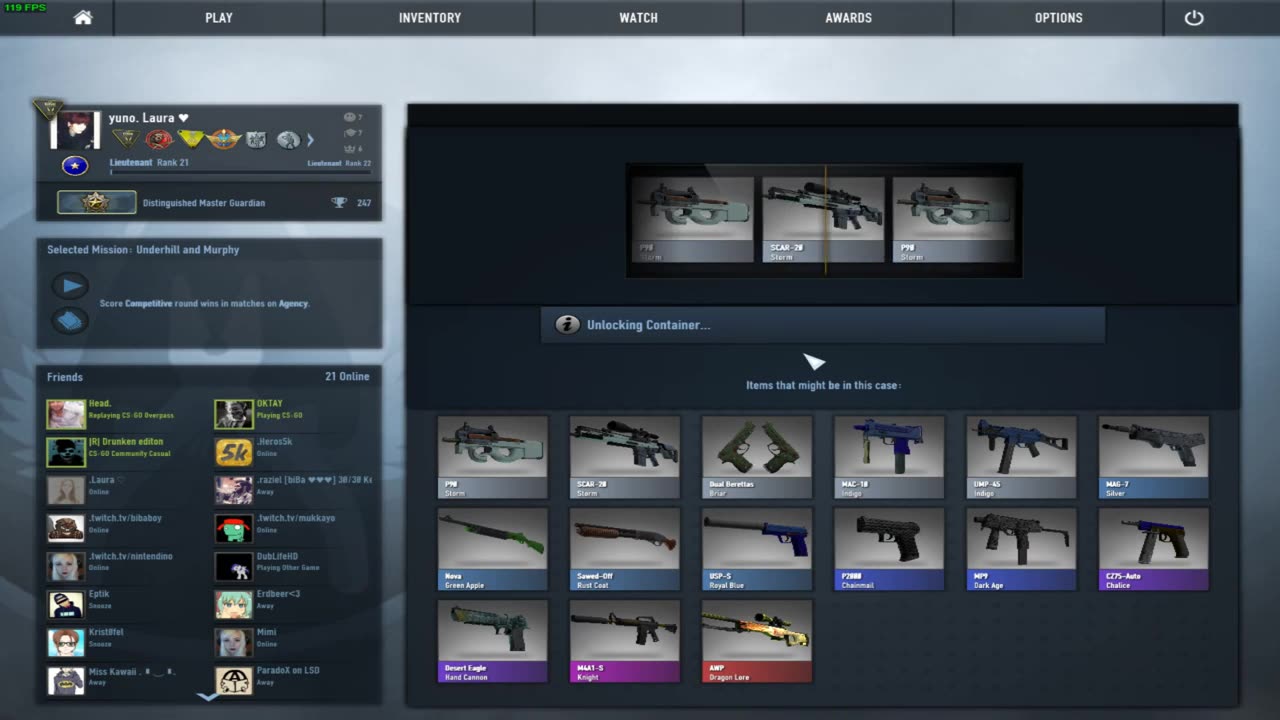Viewport: 1280px width, 720px height.
Task: Select USP-S Royal Blue item
Action: 757,549
